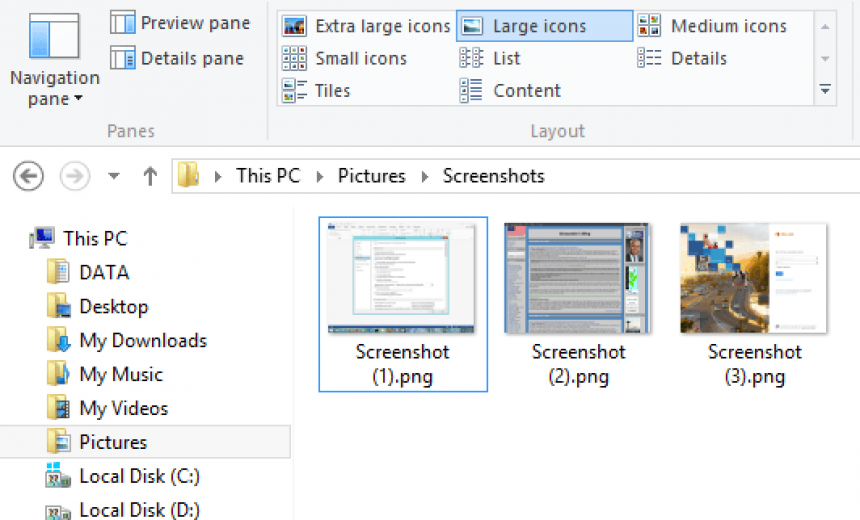This screenshot has height=520, width=860.
Task: Select Large icons layout
Action: pyautogui.click(x=545, y=26)
